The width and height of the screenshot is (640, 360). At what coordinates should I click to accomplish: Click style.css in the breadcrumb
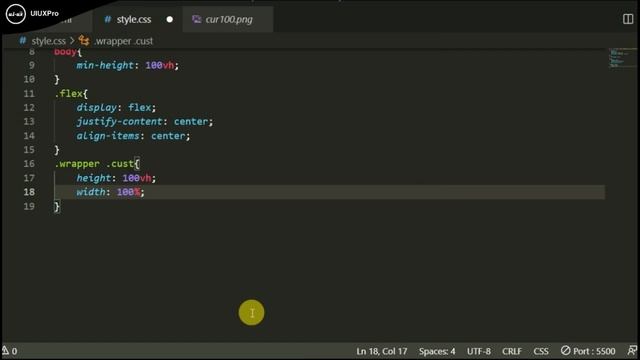[x=48, y=41]
